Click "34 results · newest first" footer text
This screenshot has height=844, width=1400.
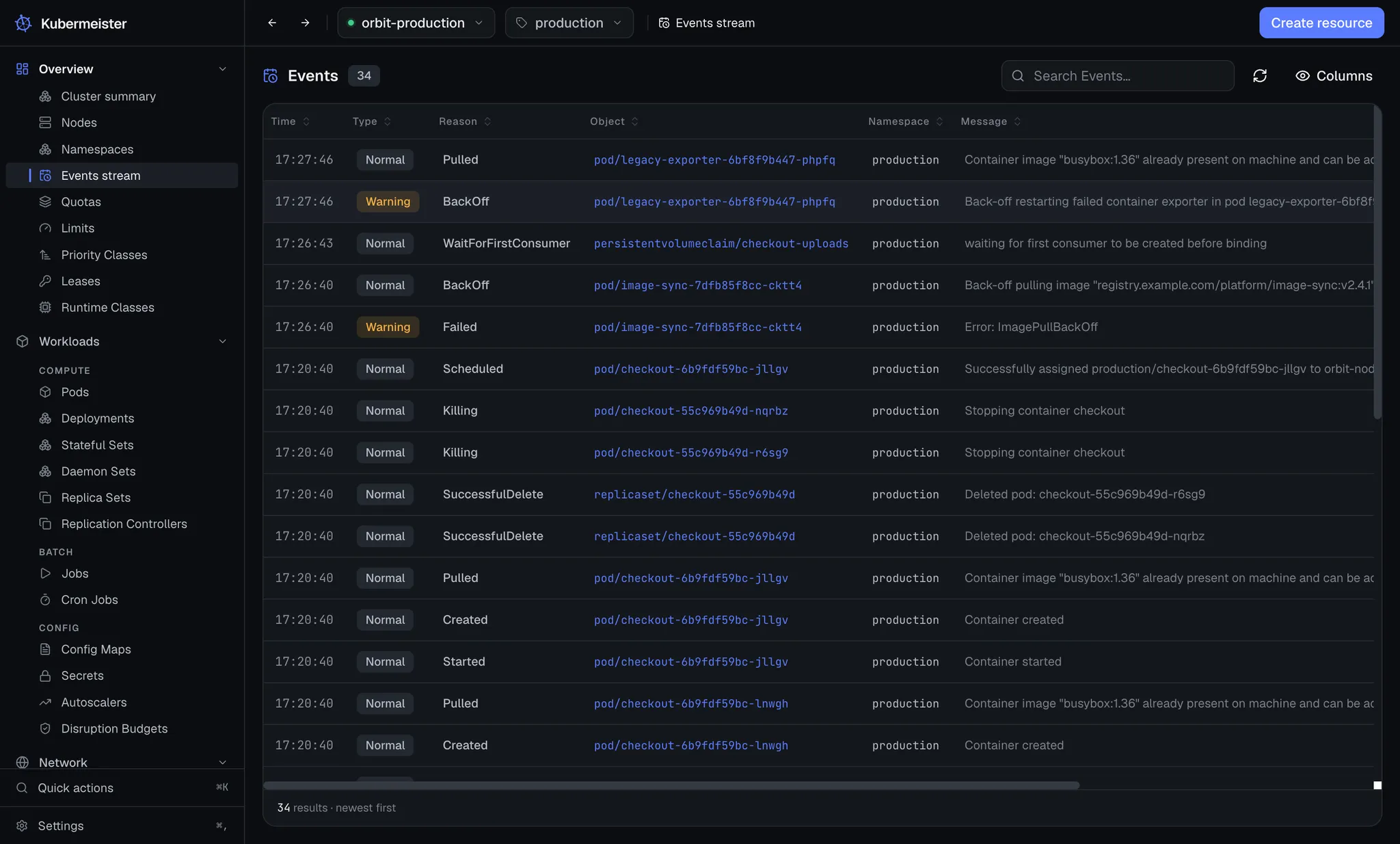click(336, 808)
